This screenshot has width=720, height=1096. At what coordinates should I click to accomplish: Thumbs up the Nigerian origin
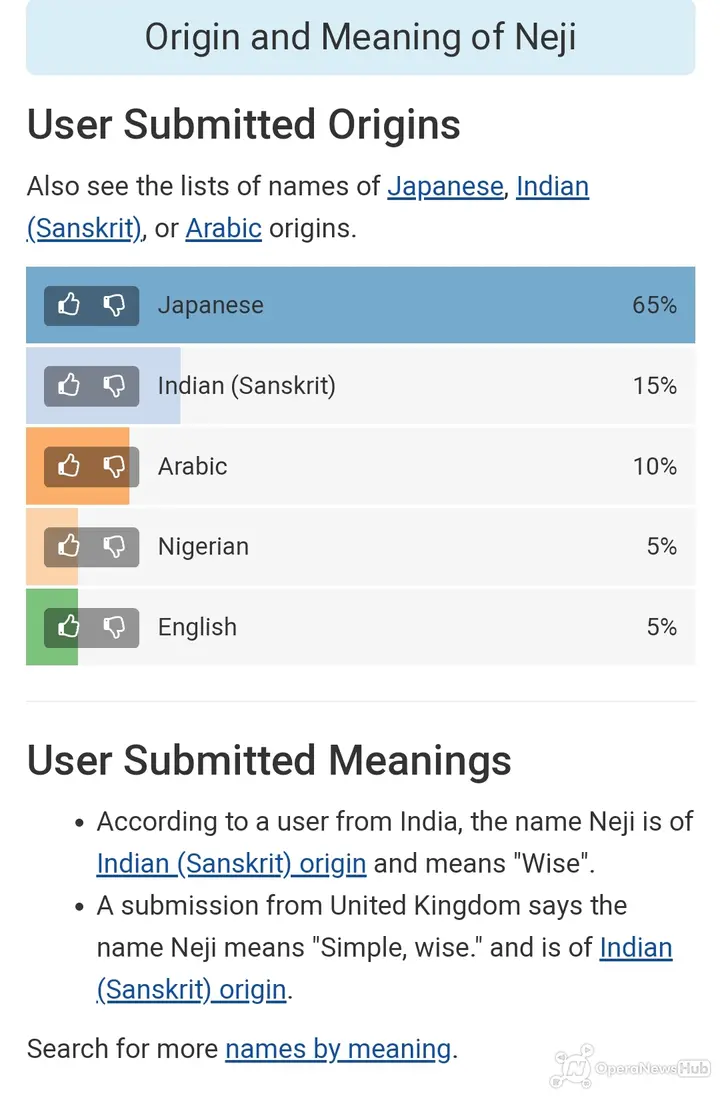(x=69, y=547)
